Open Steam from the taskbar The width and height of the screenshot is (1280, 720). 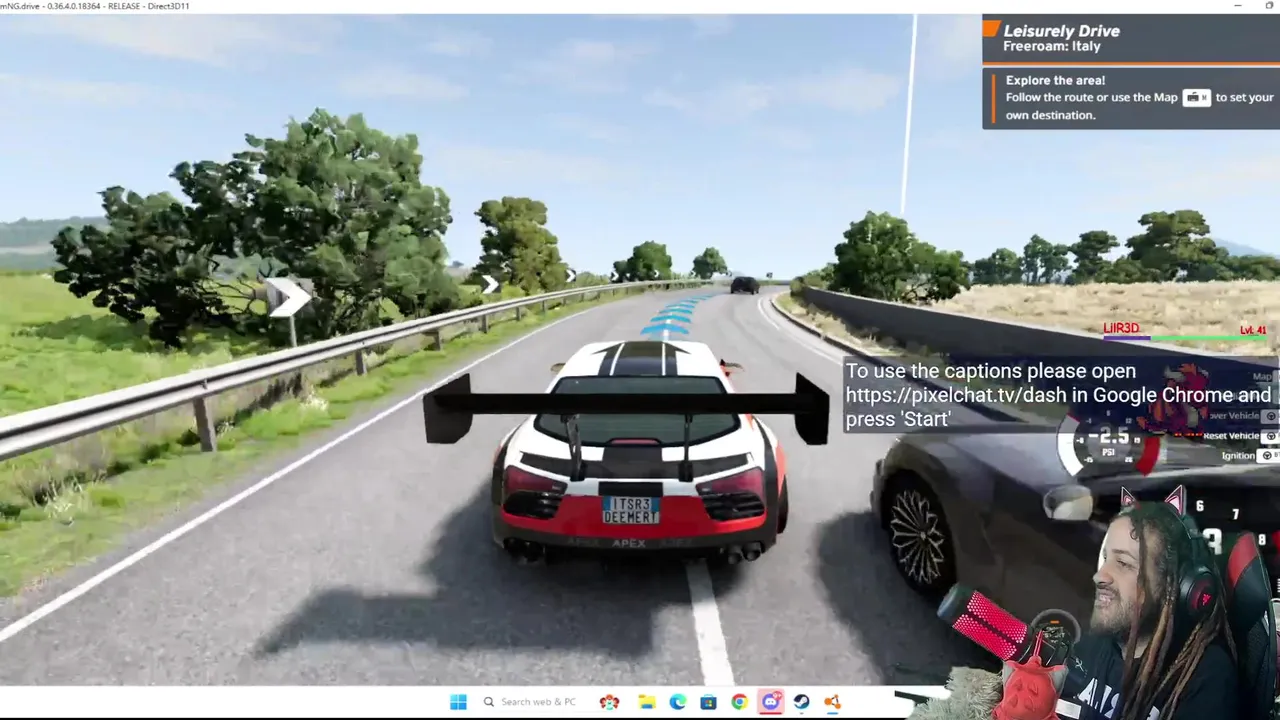[801, 702]
